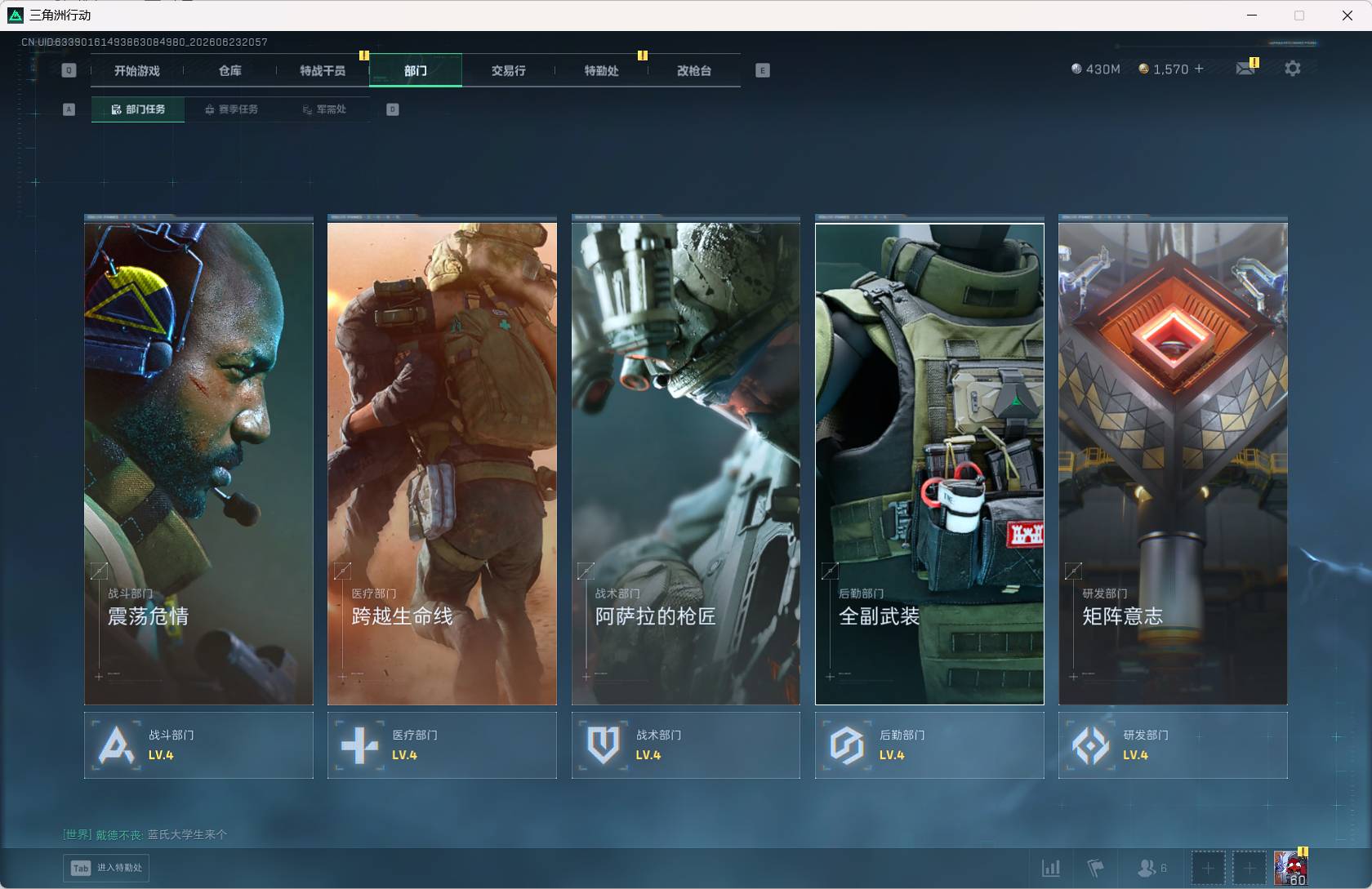1372x889 pixels.
Task: Click the flag icon in bottom bar
Action: pyautogui.click(x=1095, y=868)
